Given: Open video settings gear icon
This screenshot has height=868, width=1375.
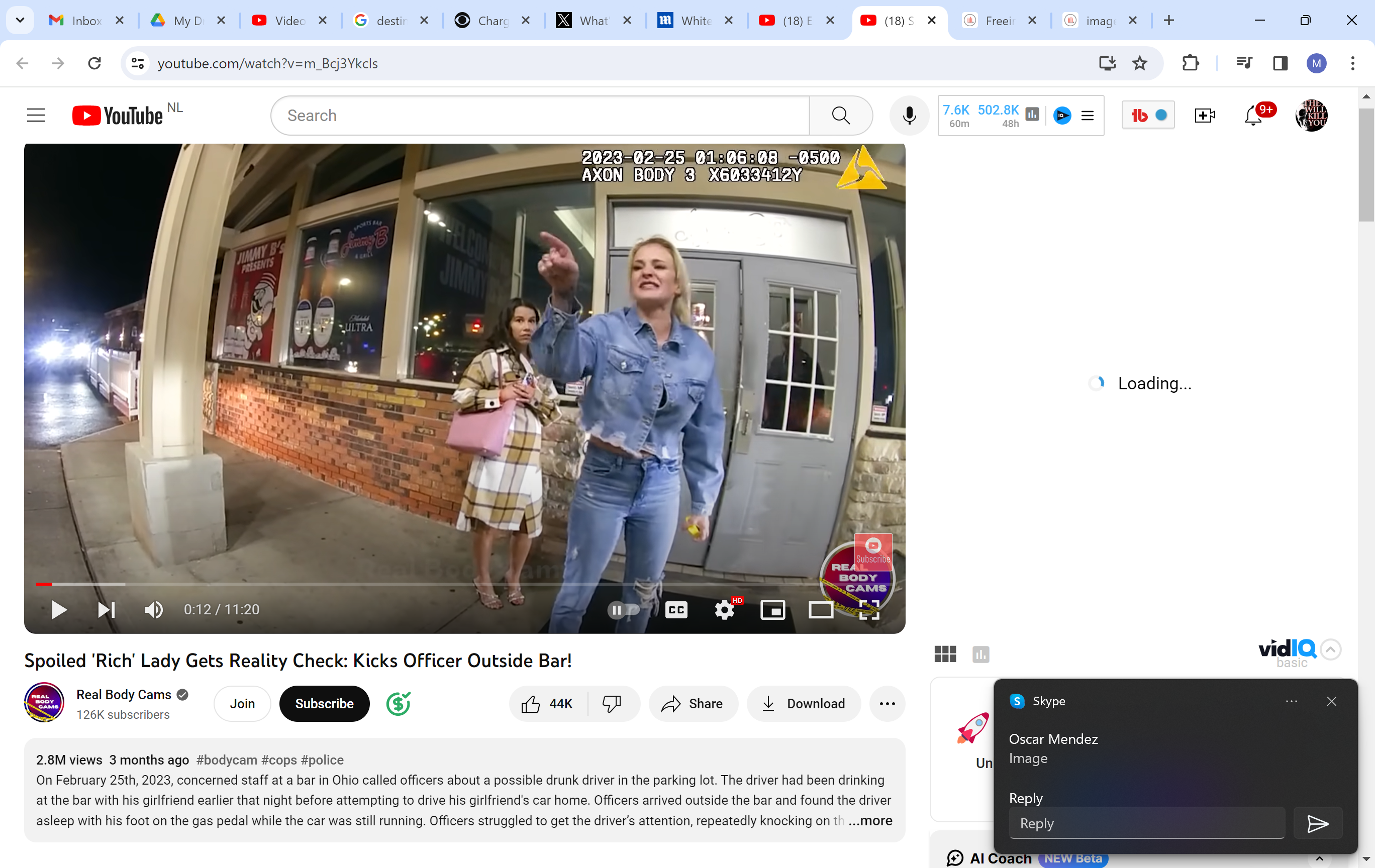Looking at the screenshot, I should (x=724, y=609).
